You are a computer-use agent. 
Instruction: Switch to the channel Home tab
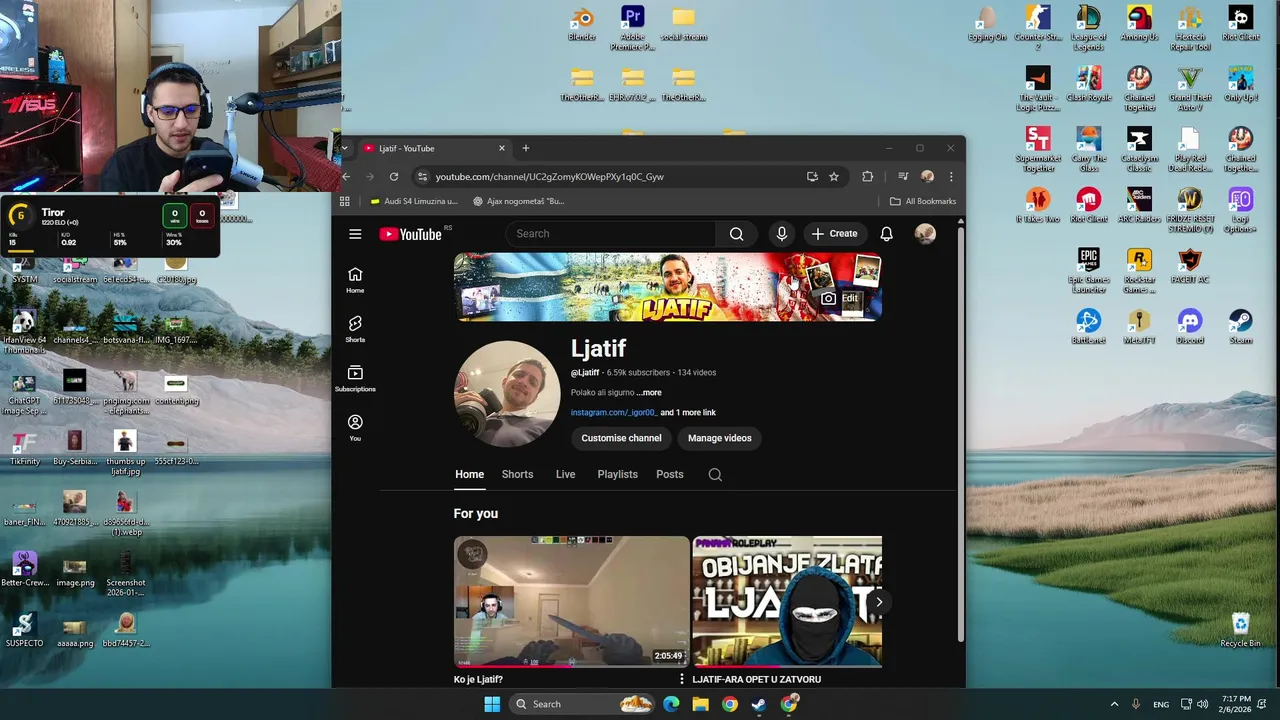(469, 475)
